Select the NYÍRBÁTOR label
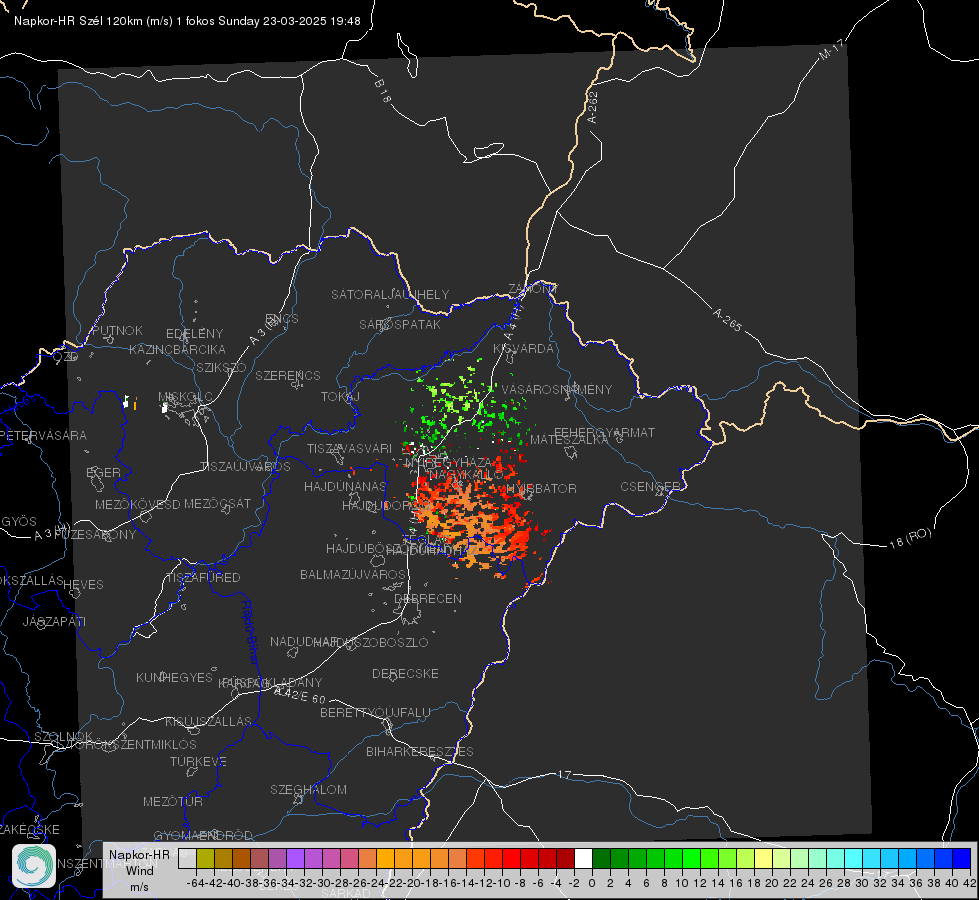Image resolution: width=979 pixels, height=900 pixels. click(541, 488)
